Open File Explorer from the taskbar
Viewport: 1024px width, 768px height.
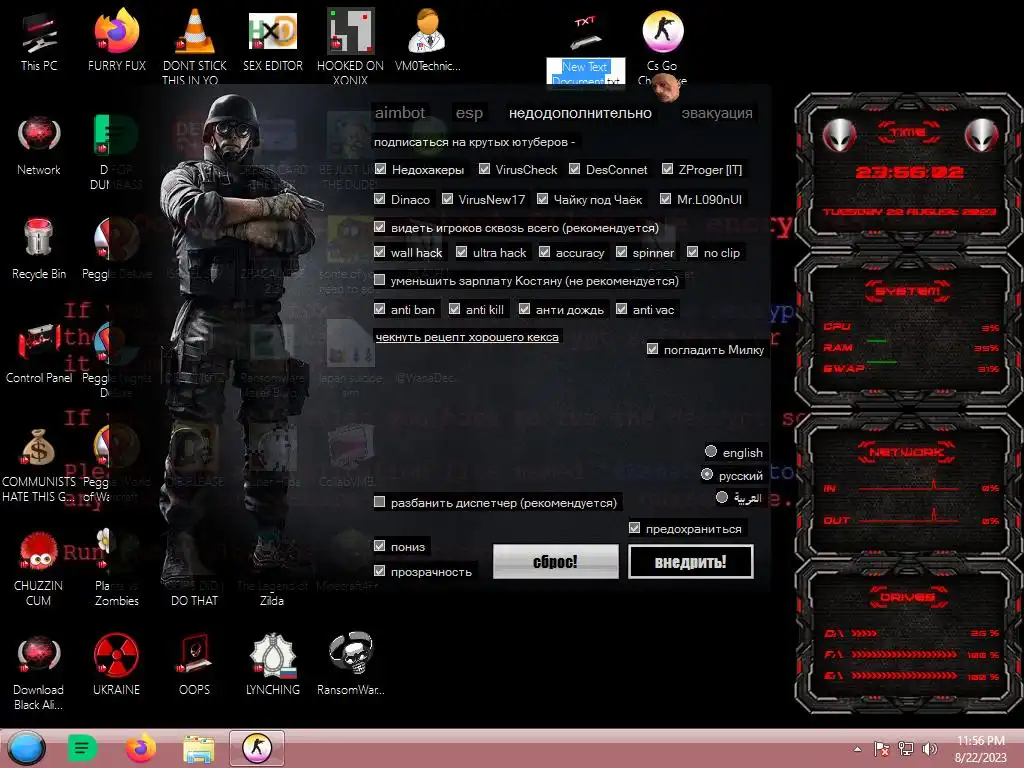(199, 748)
